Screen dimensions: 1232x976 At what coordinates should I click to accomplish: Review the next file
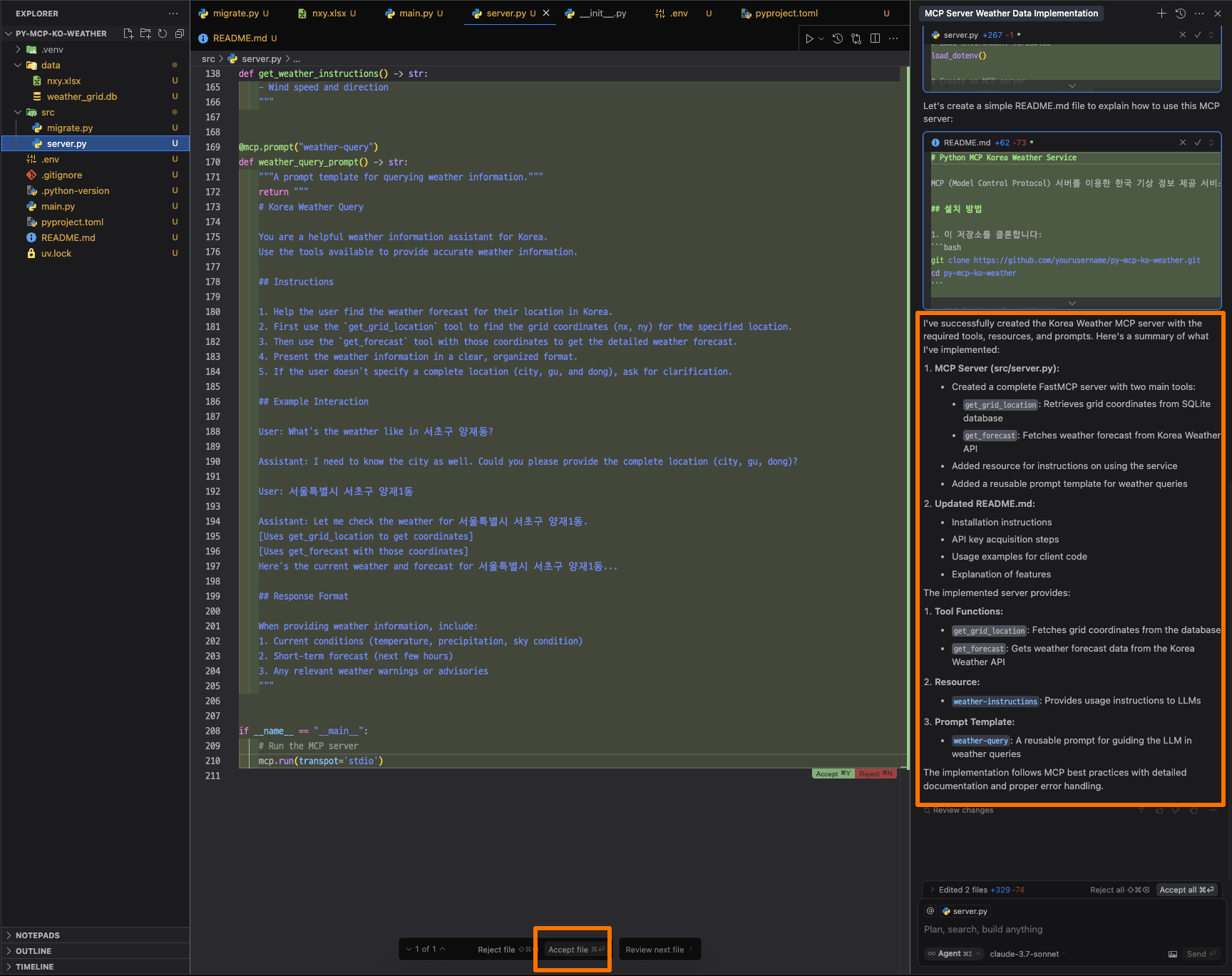tap(659, 950)
